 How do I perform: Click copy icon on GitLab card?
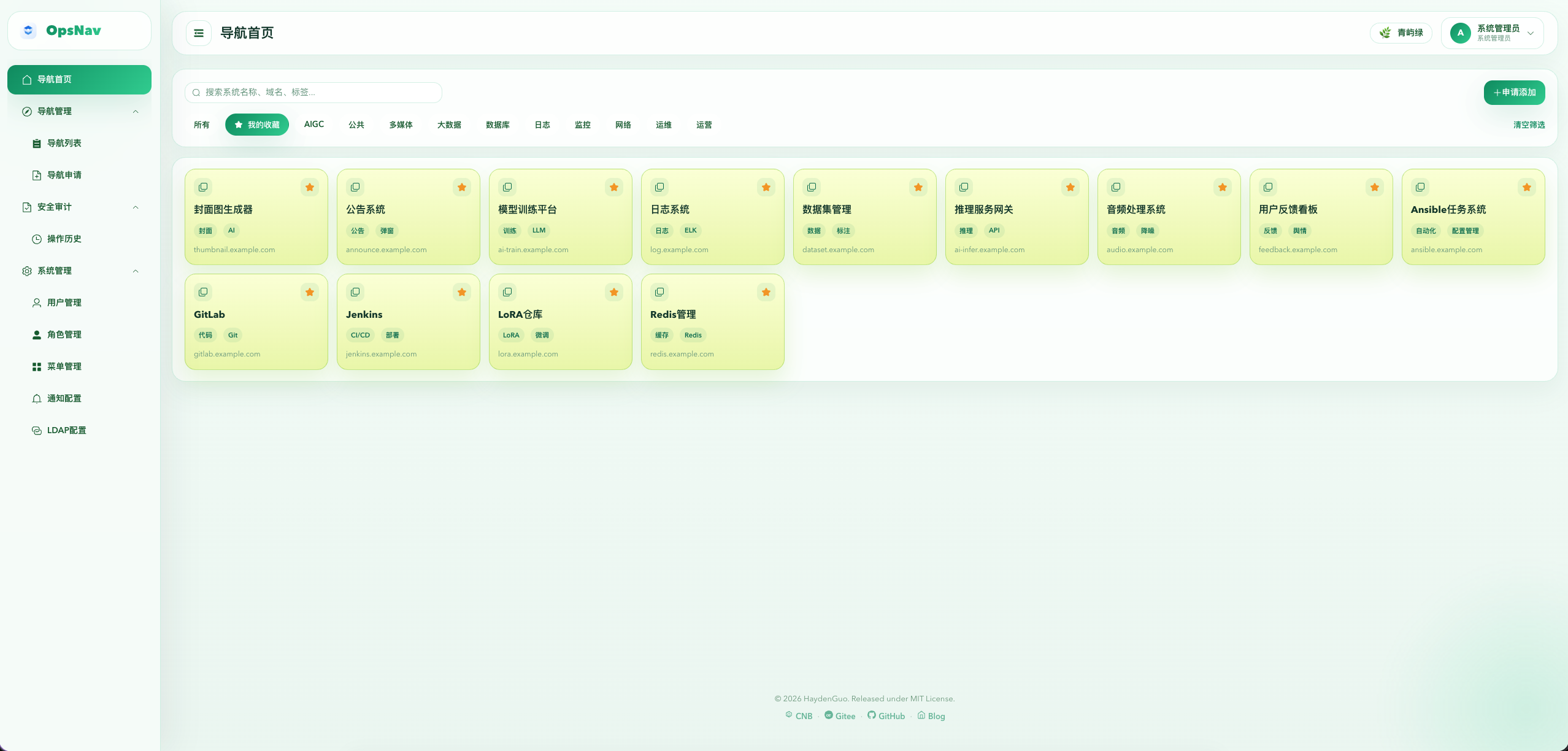[203, 292]
